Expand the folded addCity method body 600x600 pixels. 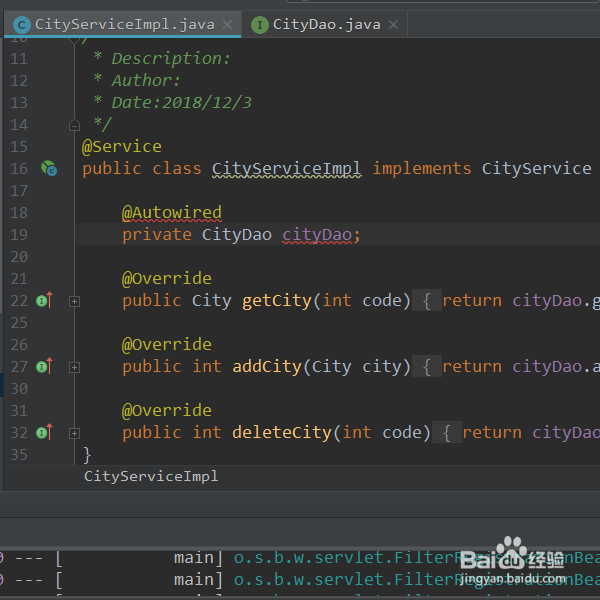74,367
